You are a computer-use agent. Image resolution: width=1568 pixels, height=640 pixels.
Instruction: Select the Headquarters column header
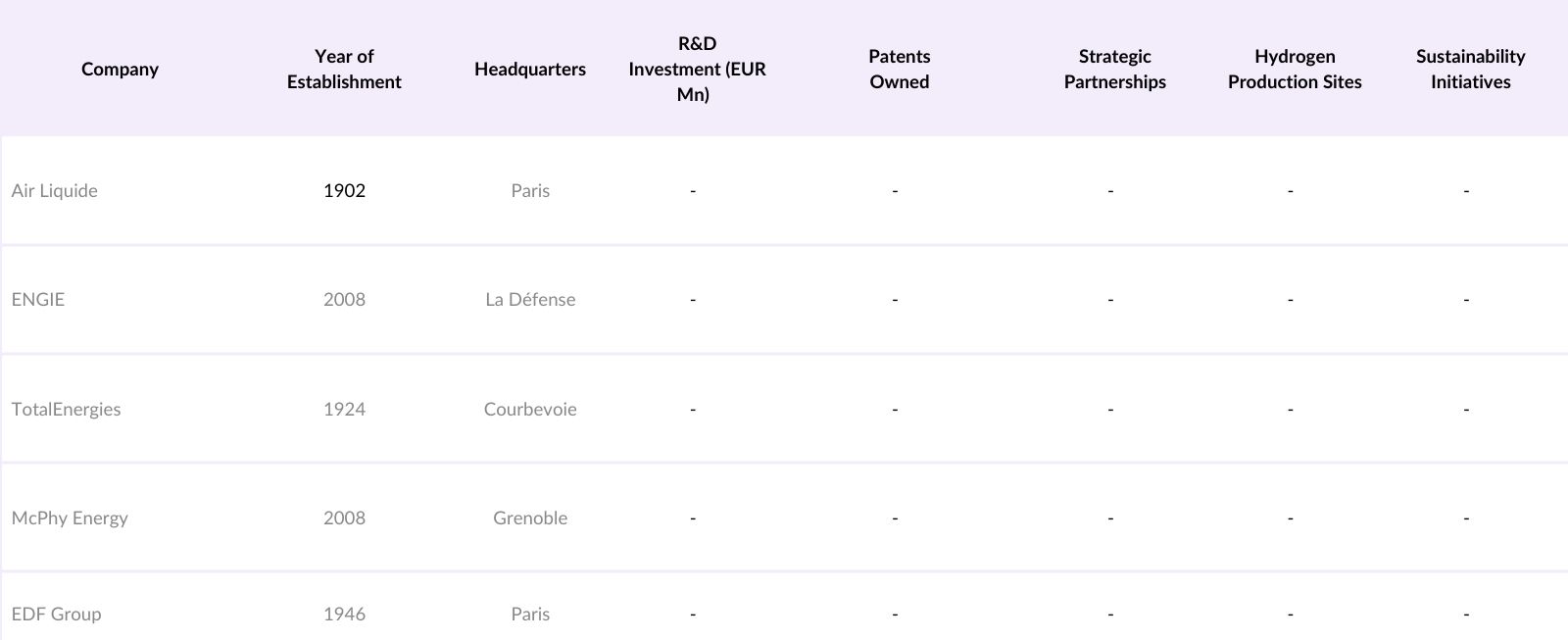click(530, 69)
